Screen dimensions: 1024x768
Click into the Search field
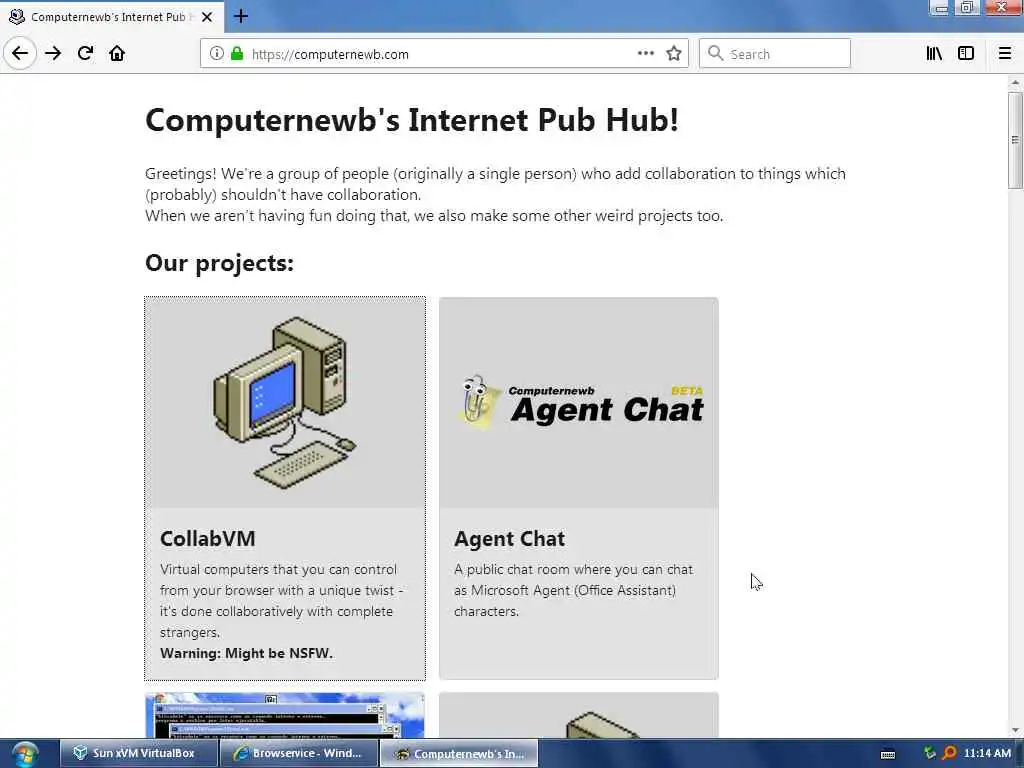point(775,54)
